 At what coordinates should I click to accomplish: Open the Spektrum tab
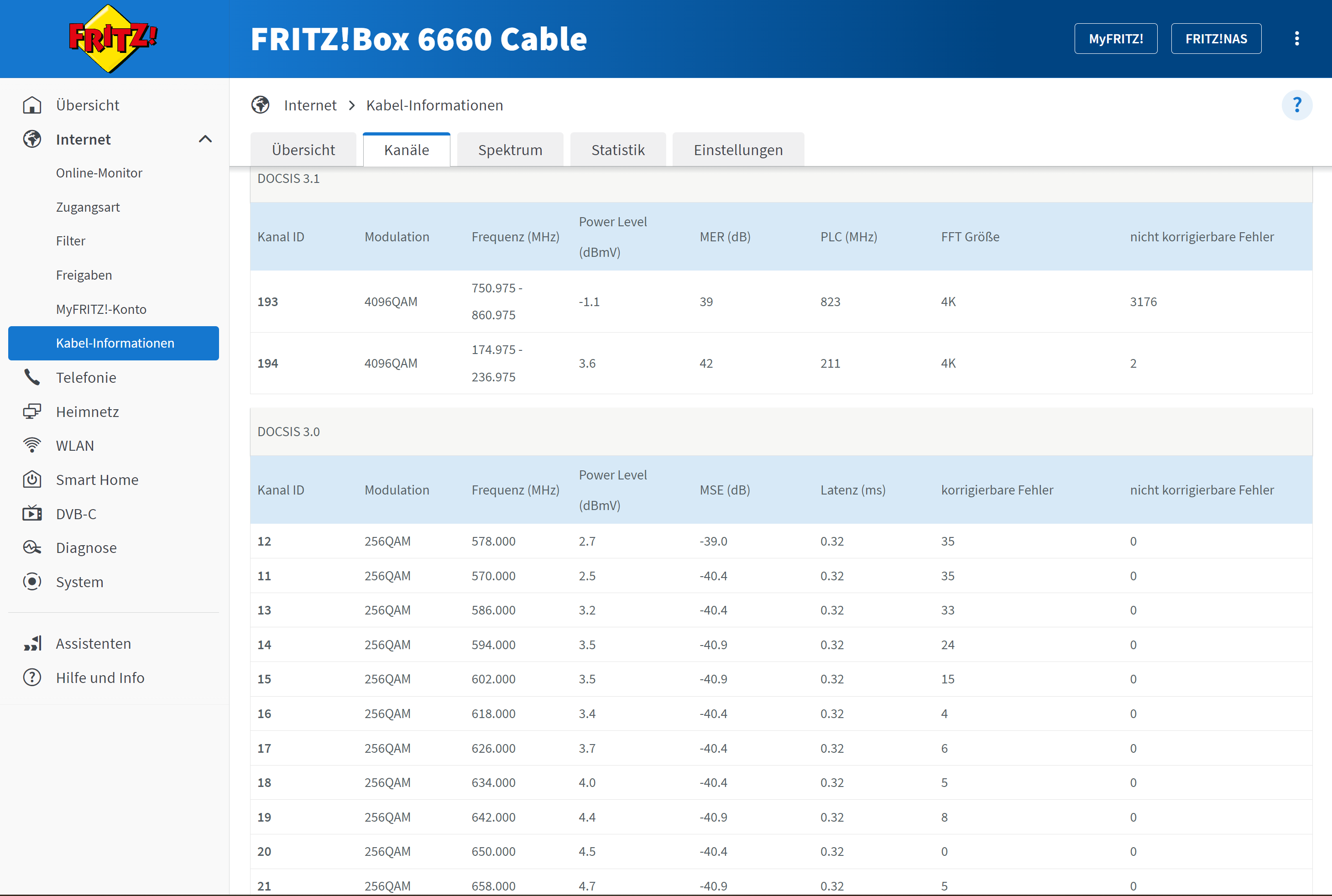pos(510,150)
